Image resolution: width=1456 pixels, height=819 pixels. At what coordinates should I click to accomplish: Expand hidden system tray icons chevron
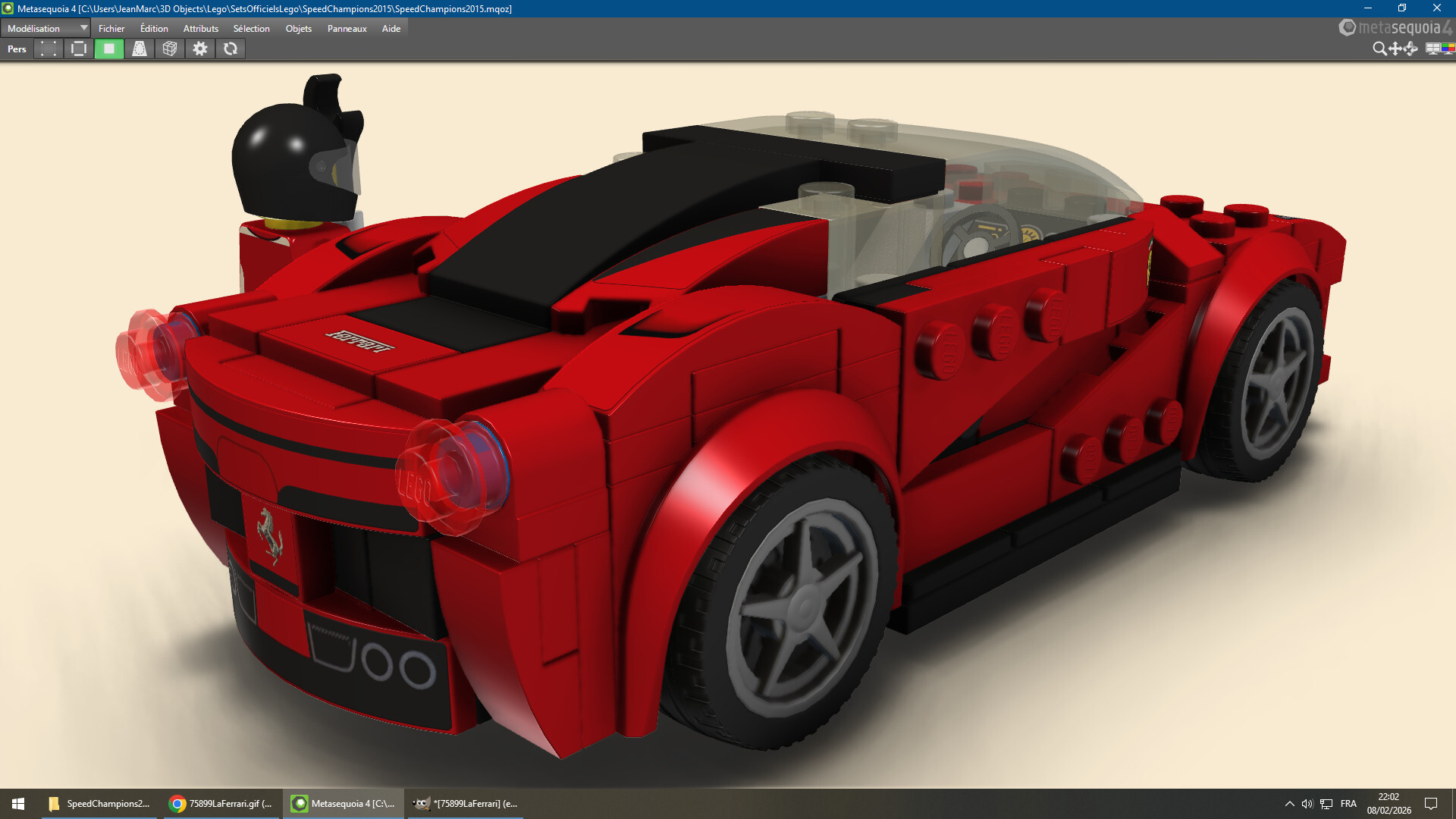pyautogui.click(x=1289, y=804)
